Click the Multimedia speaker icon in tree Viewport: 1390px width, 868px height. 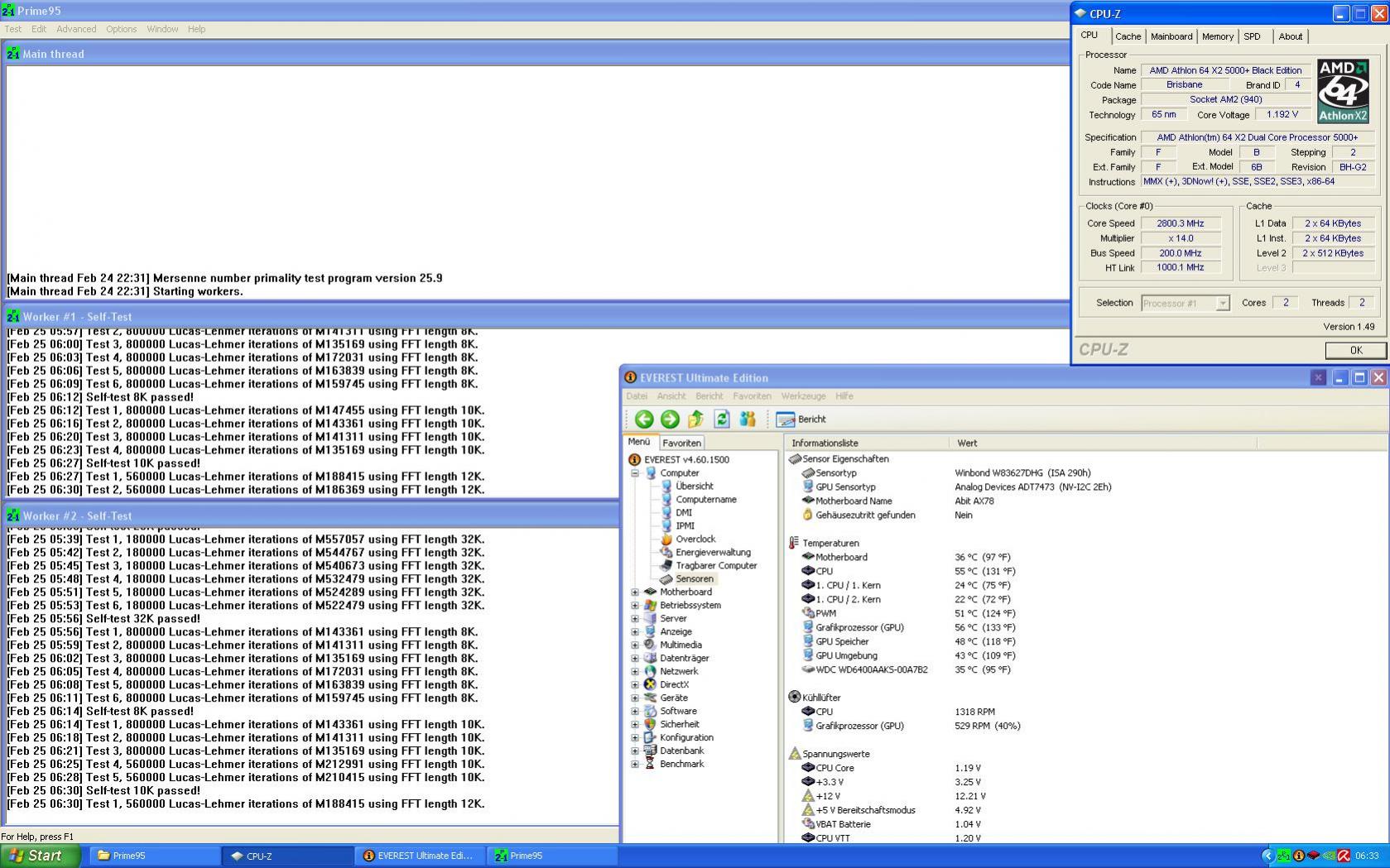click(x=651, y=645)
